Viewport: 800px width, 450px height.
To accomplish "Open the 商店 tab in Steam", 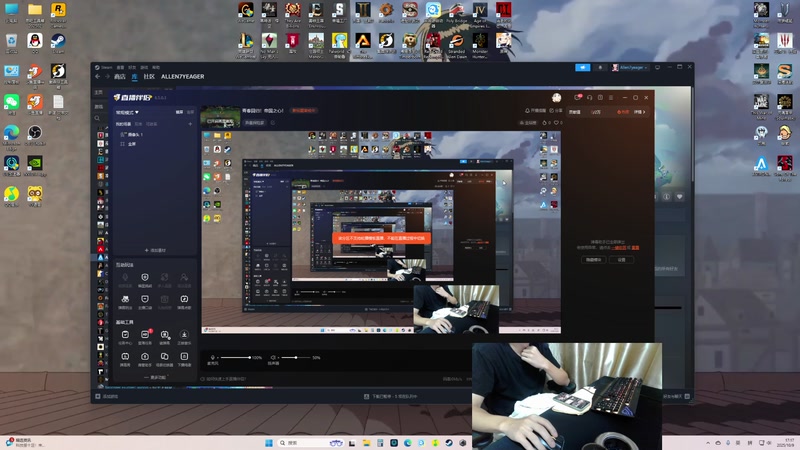I will pyautogui.click(x=119, y=77).
